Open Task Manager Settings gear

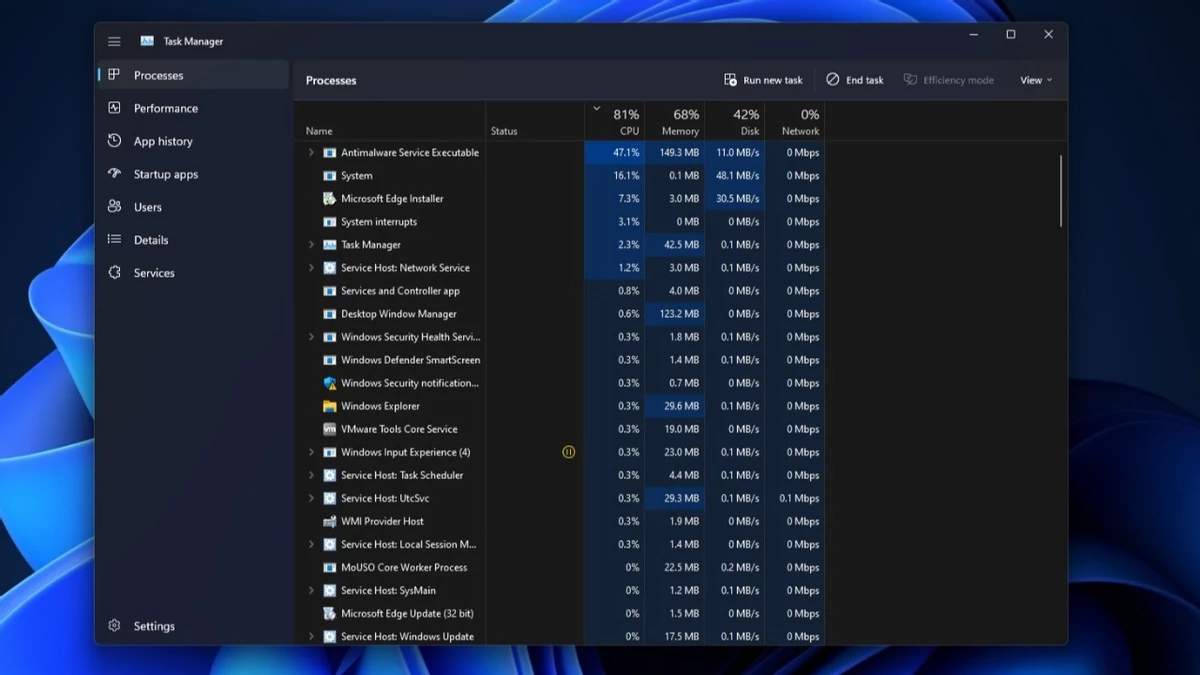[x=114, y=625]
